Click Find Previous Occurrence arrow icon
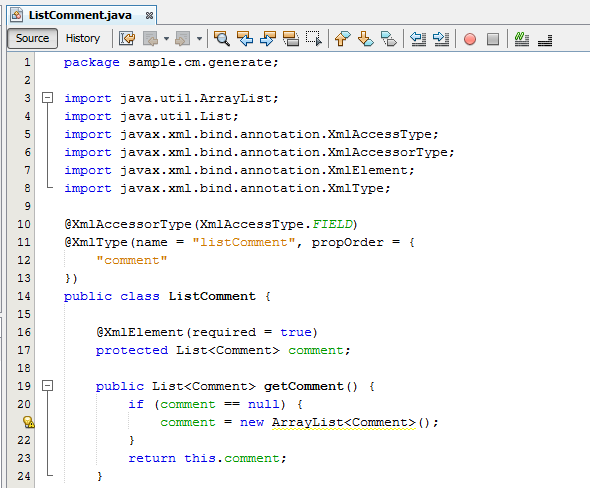Viewport: 590px width, 488px height. tap(245, 38)
